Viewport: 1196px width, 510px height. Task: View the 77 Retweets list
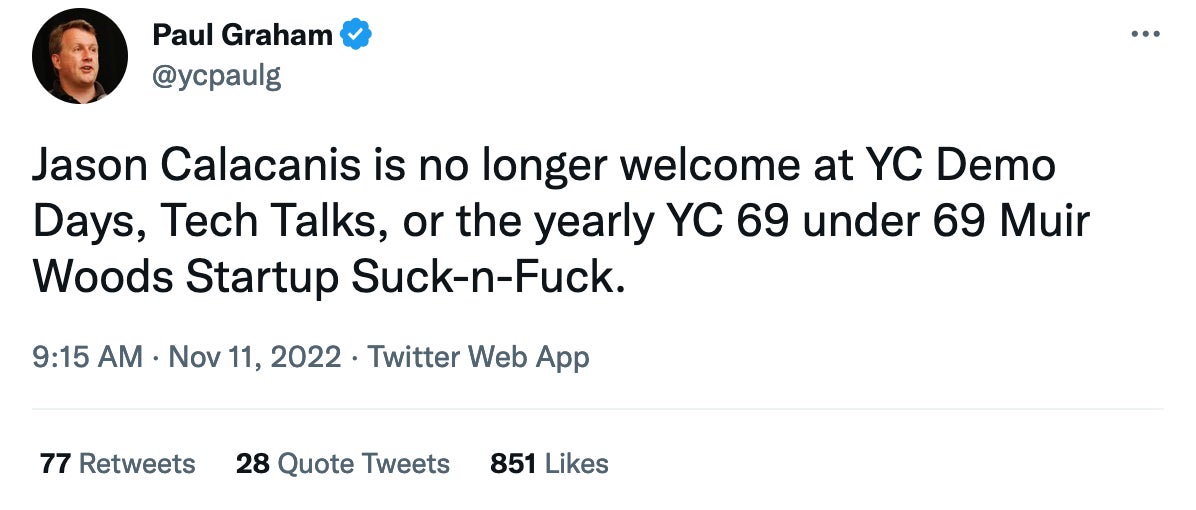117,464
